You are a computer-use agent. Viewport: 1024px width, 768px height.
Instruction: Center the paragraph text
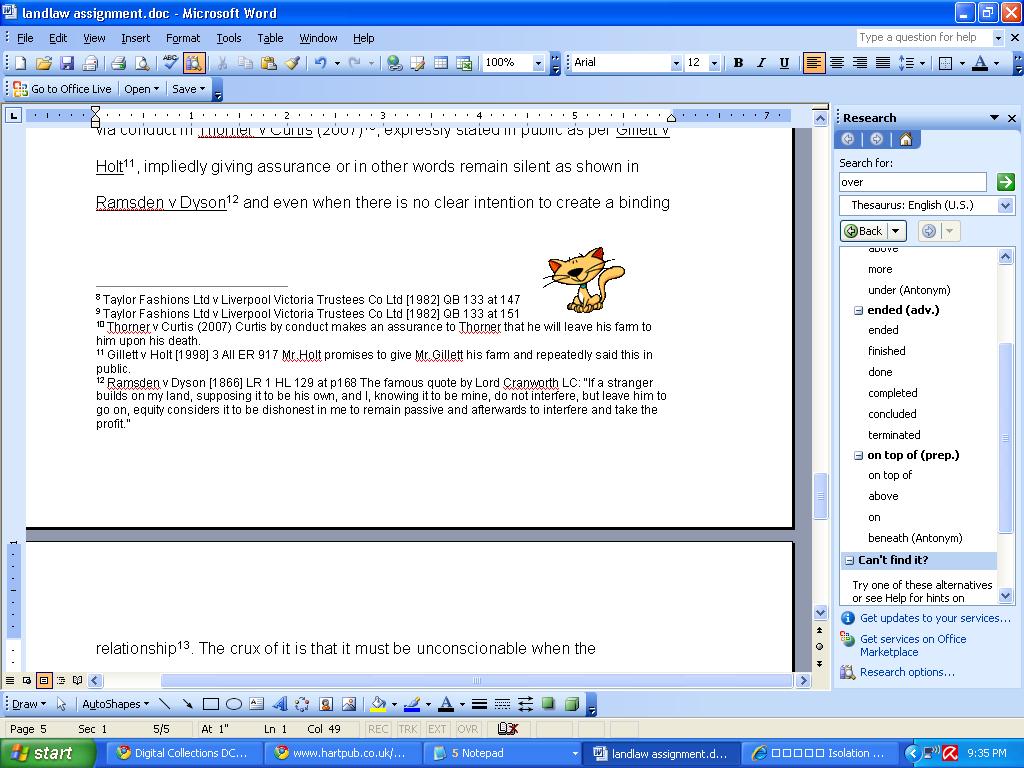(837, 63)
